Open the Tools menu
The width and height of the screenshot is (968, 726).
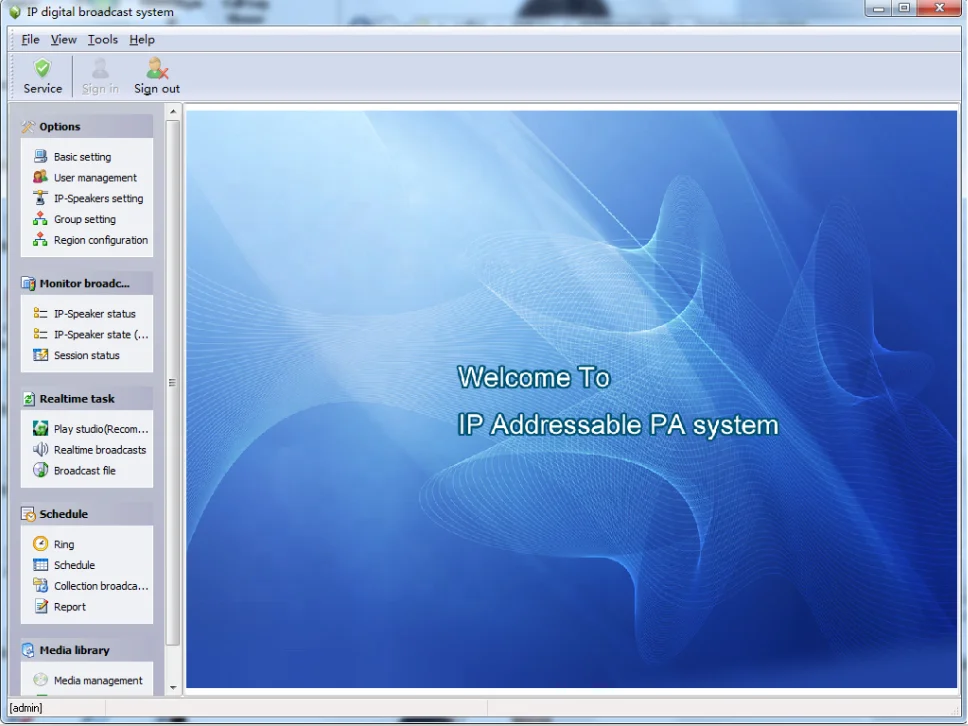102,39
